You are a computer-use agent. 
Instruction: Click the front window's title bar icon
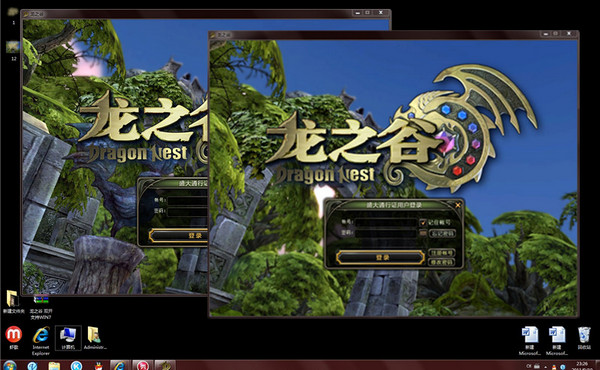tap(214, 35)
